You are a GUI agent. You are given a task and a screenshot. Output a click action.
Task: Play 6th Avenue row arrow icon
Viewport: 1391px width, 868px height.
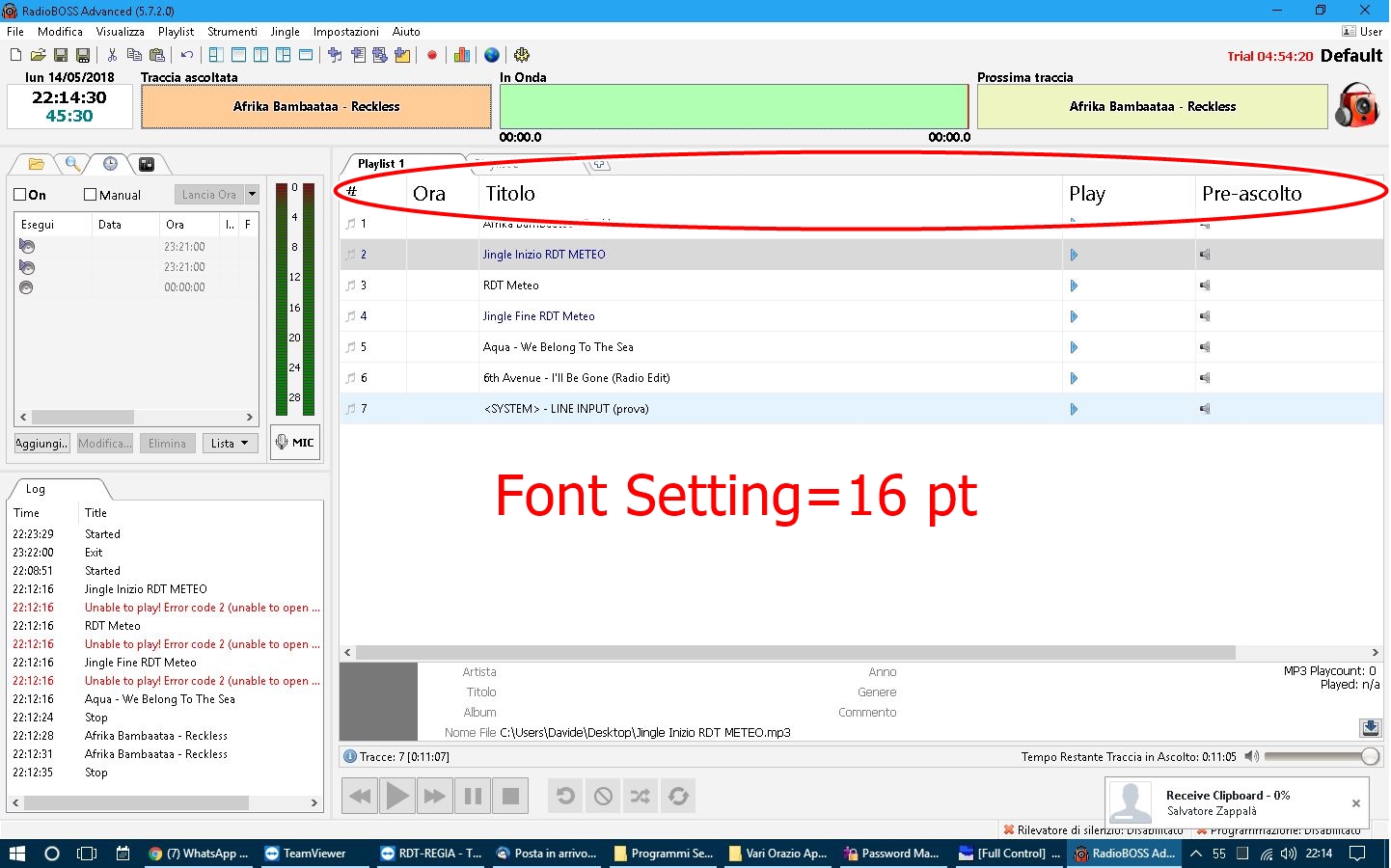click(1074, 378)
